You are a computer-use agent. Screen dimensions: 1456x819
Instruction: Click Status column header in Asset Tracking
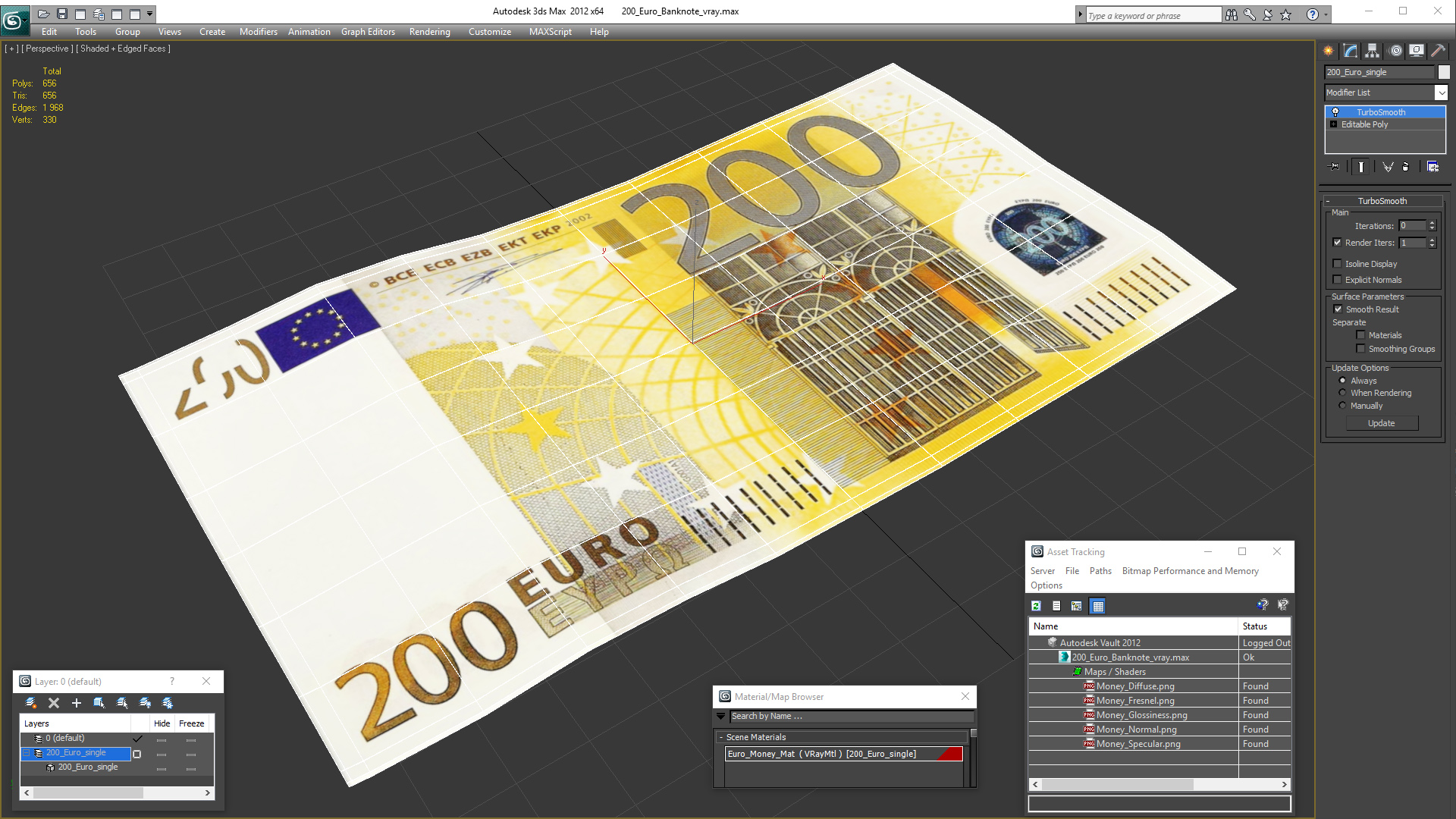pos(1264,626)
